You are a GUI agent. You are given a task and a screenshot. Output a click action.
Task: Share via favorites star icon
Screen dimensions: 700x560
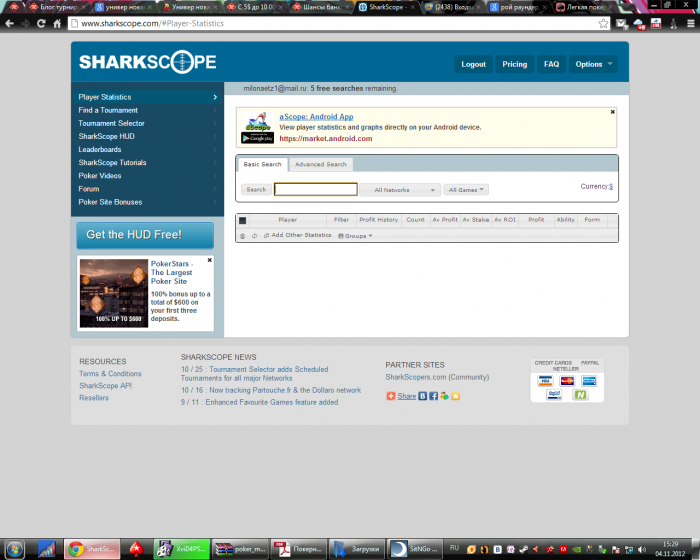[455, 396]
